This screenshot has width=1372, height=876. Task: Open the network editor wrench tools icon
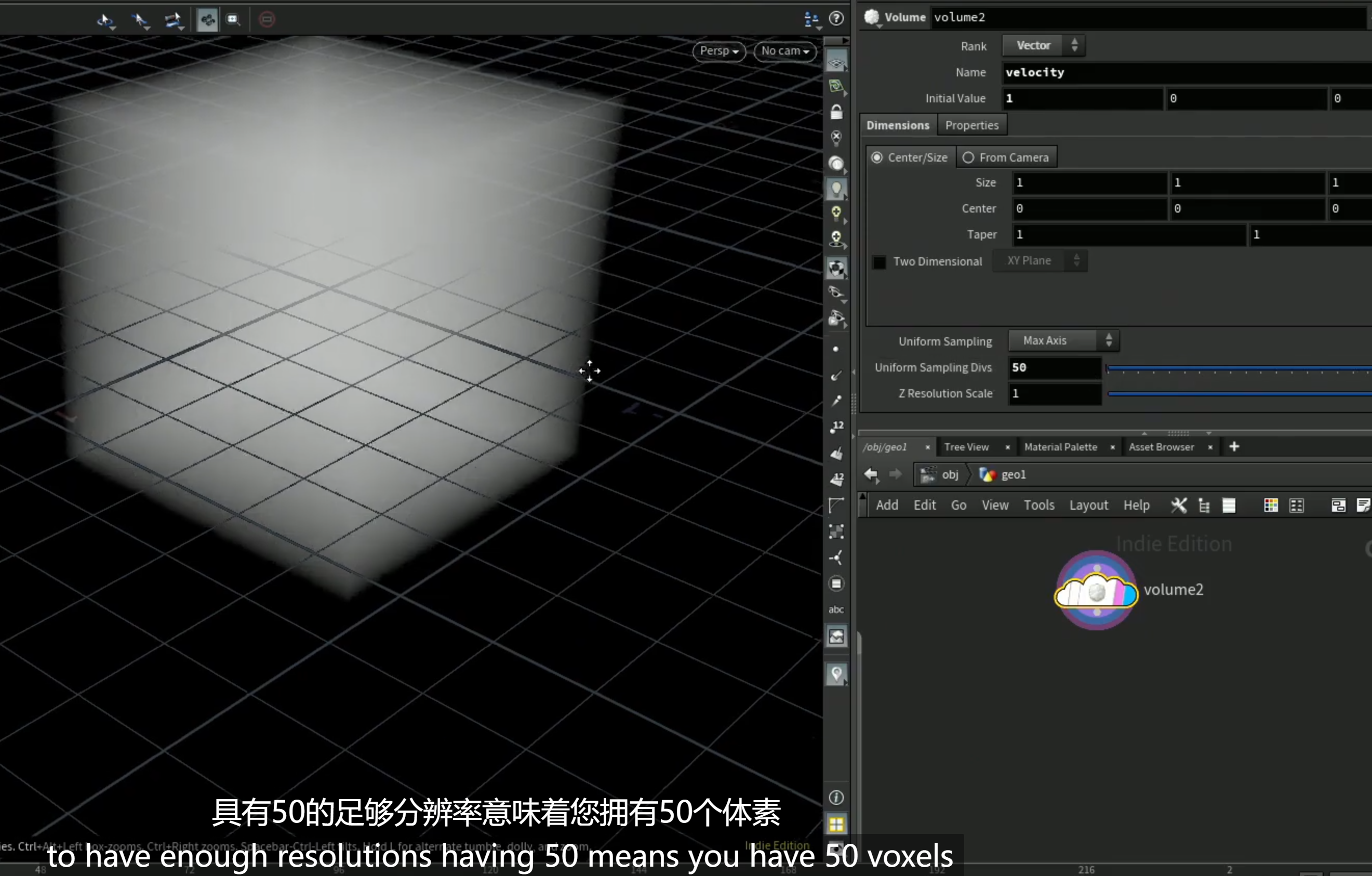1178,505
